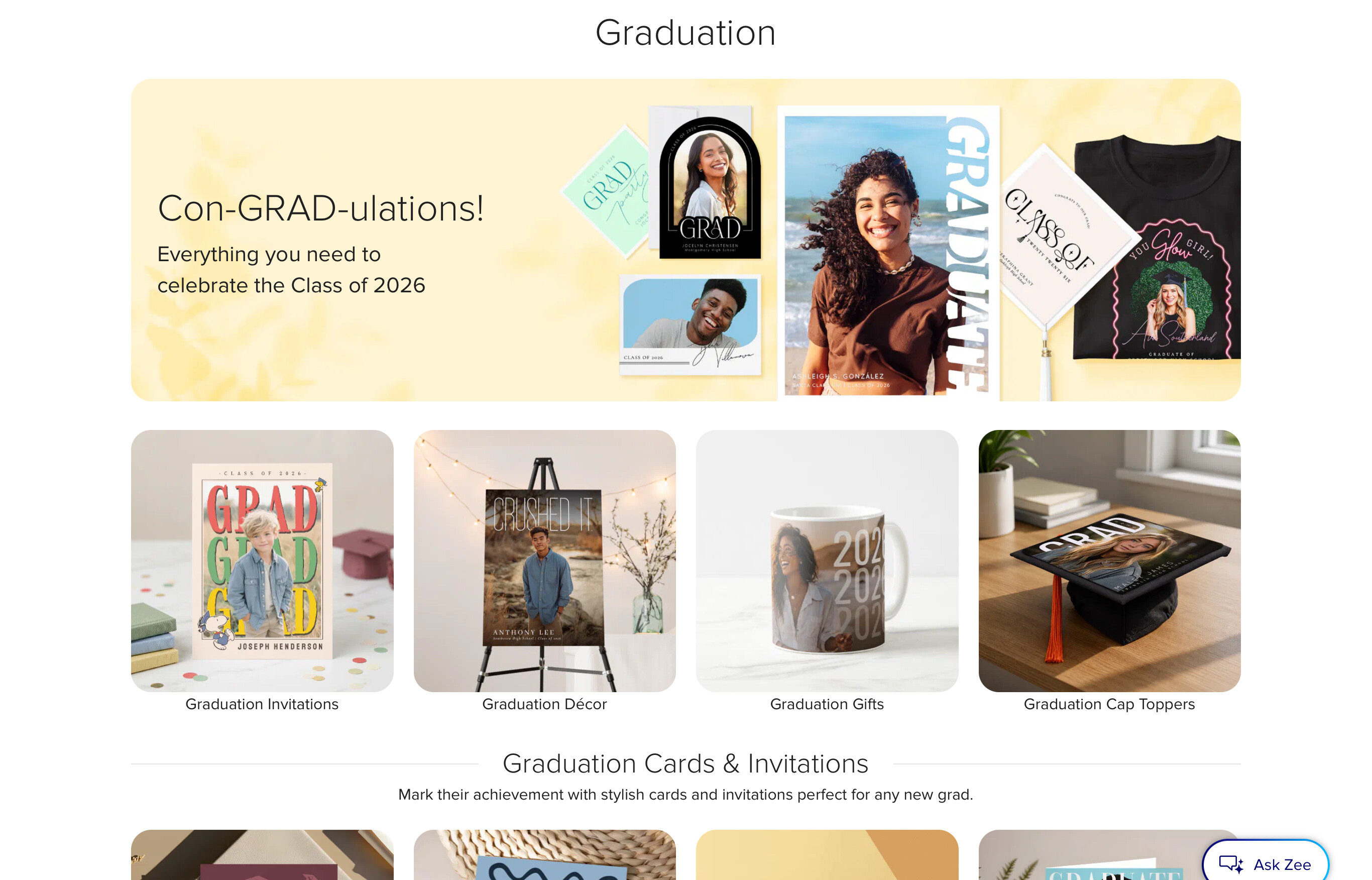The height and width of the screenshot is (880, 1372).
Task: Open the blue squiggle card thumbnail at the bottom
Action: coord(544,855)
